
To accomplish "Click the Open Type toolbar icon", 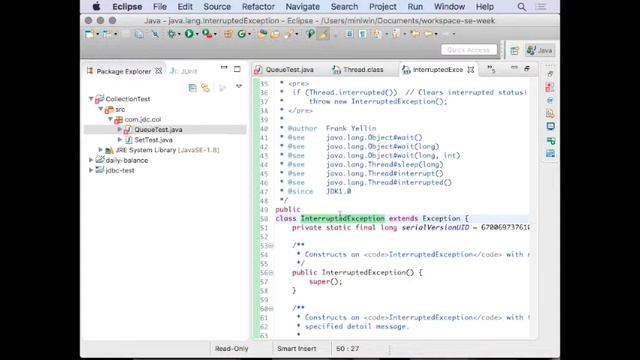I will tap(262, 34).
